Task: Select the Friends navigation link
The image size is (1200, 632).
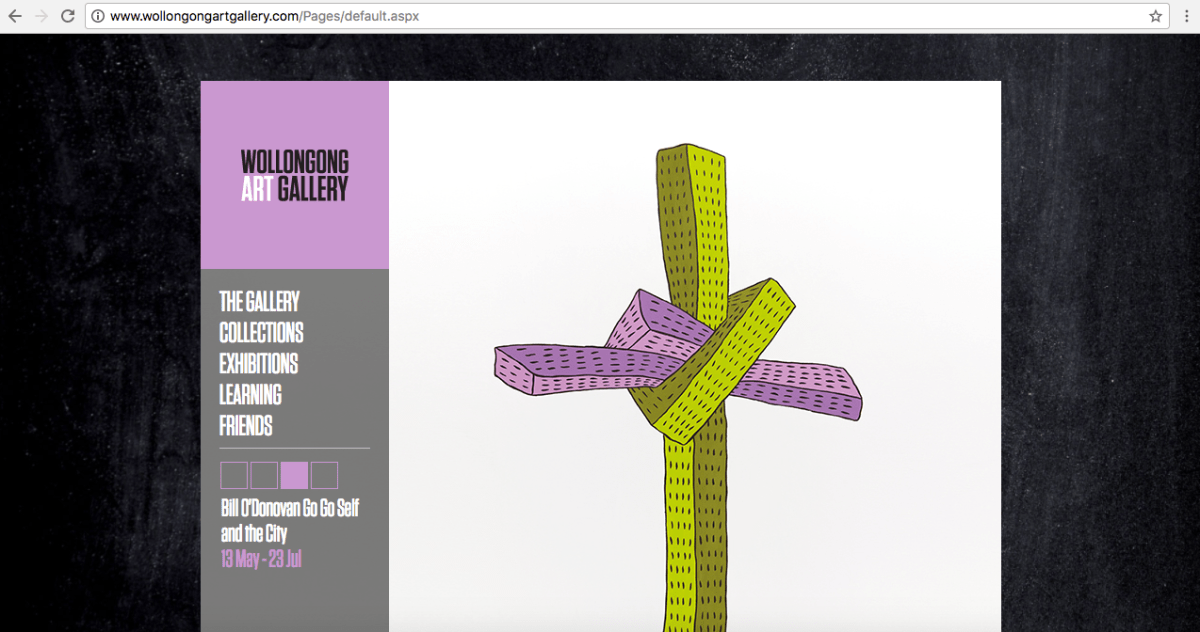Action: pos(246,426)
